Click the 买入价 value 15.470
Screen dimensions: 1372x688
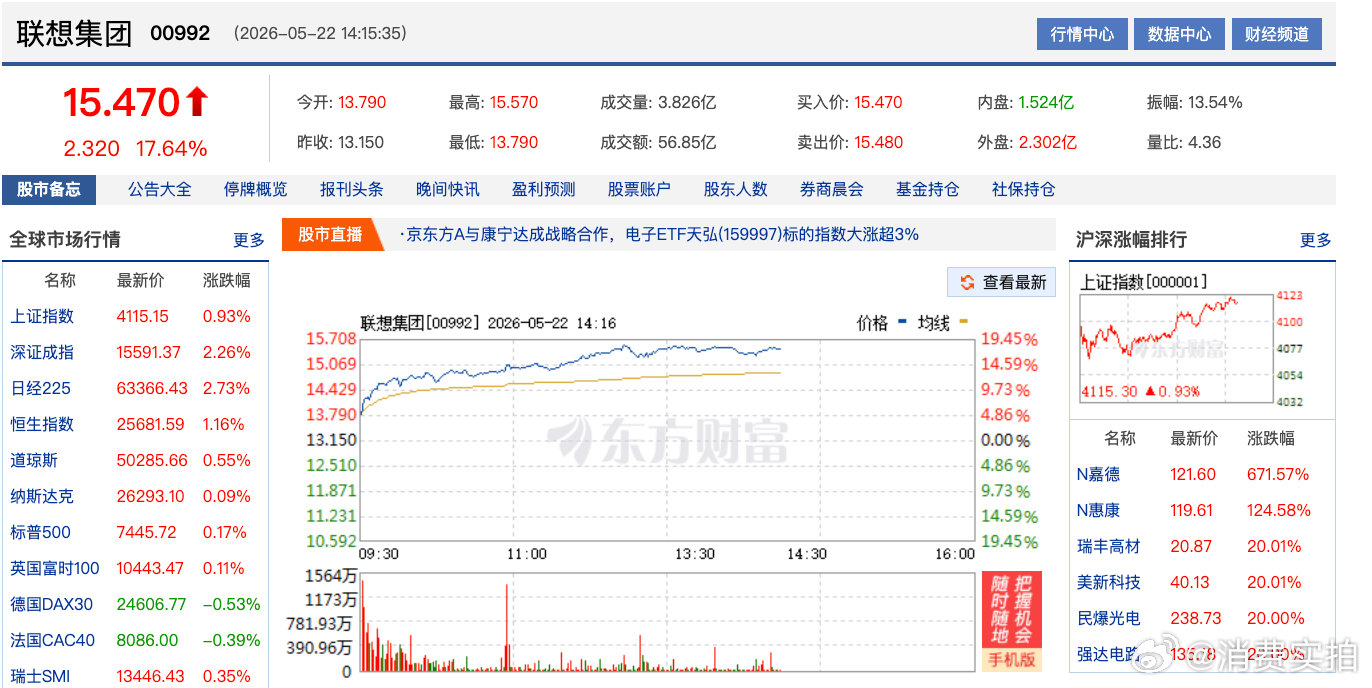pos(878,102)
